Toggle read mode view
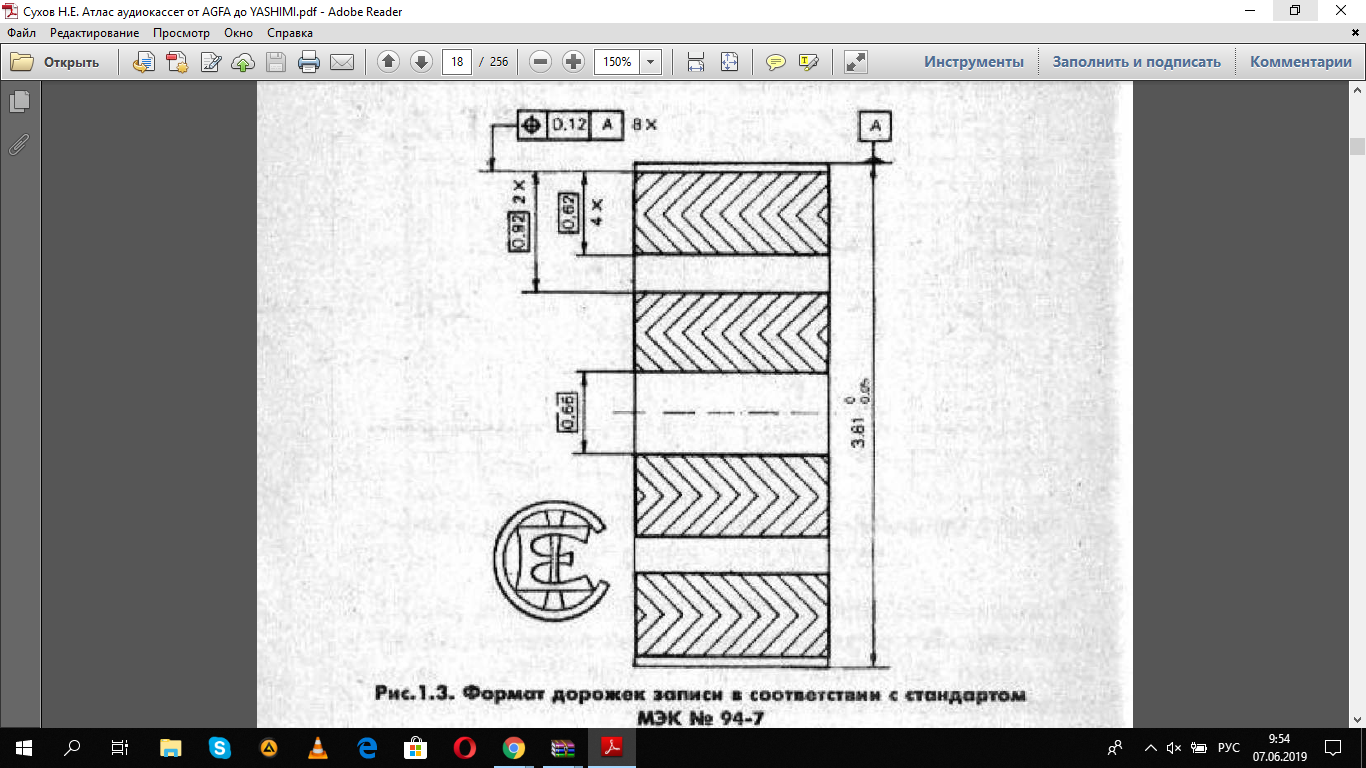 pyautogui.click(x=855, y=62)
